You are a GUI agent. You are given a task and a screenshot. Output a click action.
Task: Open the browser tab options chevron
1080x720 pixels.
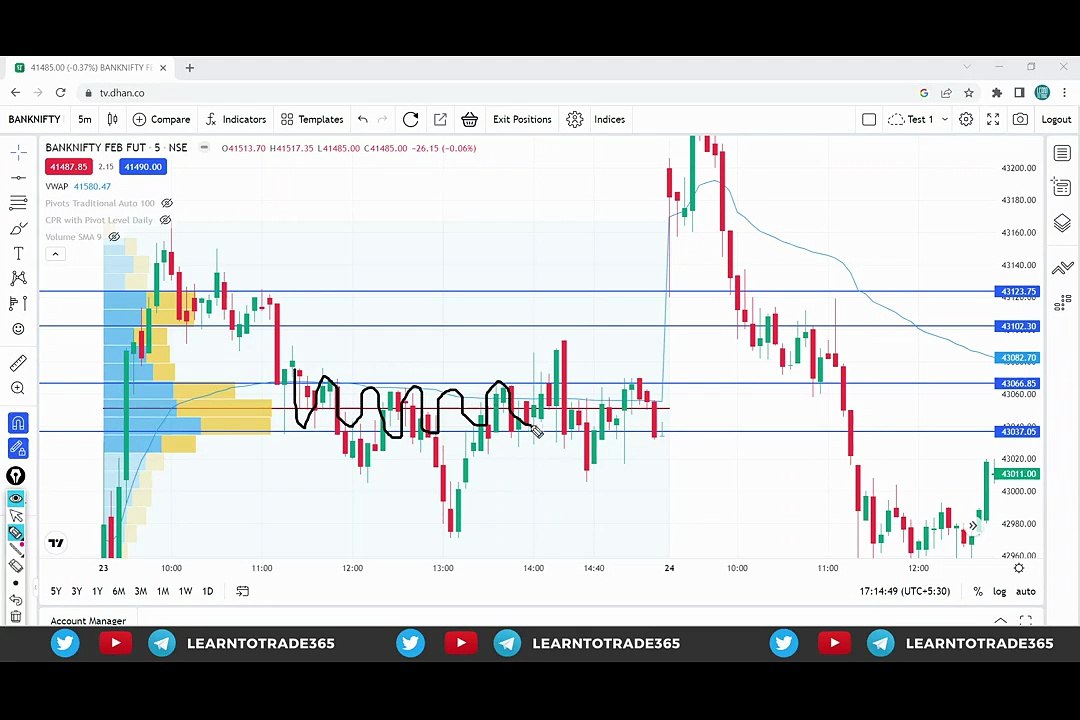click(967, 67)
